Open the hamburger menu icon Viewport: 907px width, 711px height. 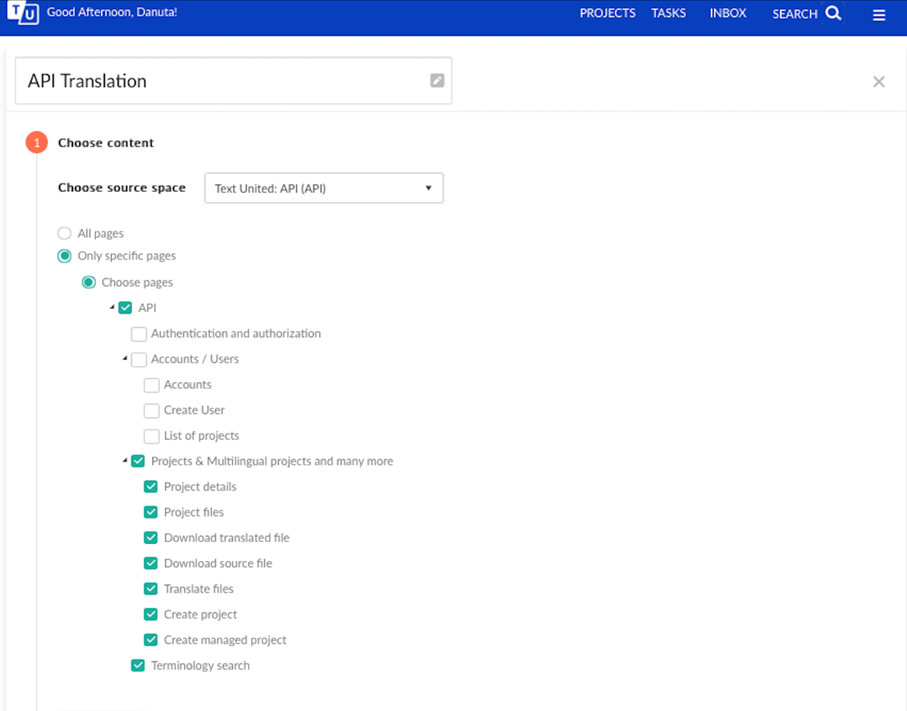pyautogui.click(x=879, y=15)
